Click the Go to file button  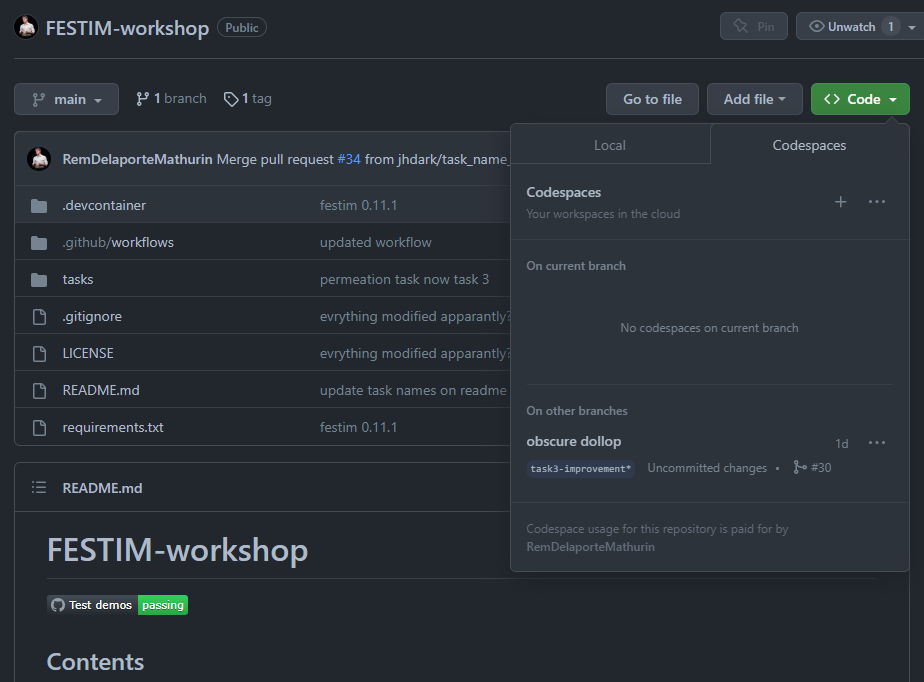pyautogui.click(x=652, y=99)
